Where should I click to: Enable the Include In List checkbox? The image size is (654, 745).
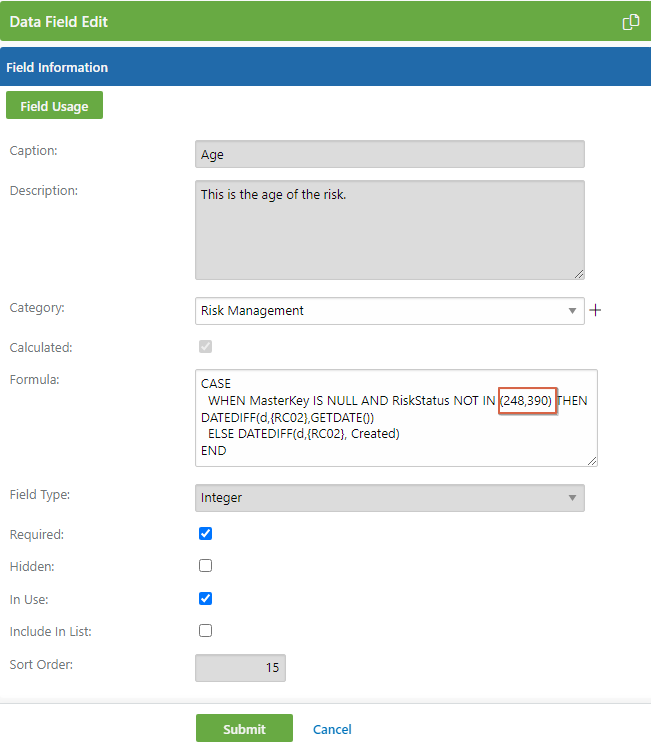(x=205, y=630)
